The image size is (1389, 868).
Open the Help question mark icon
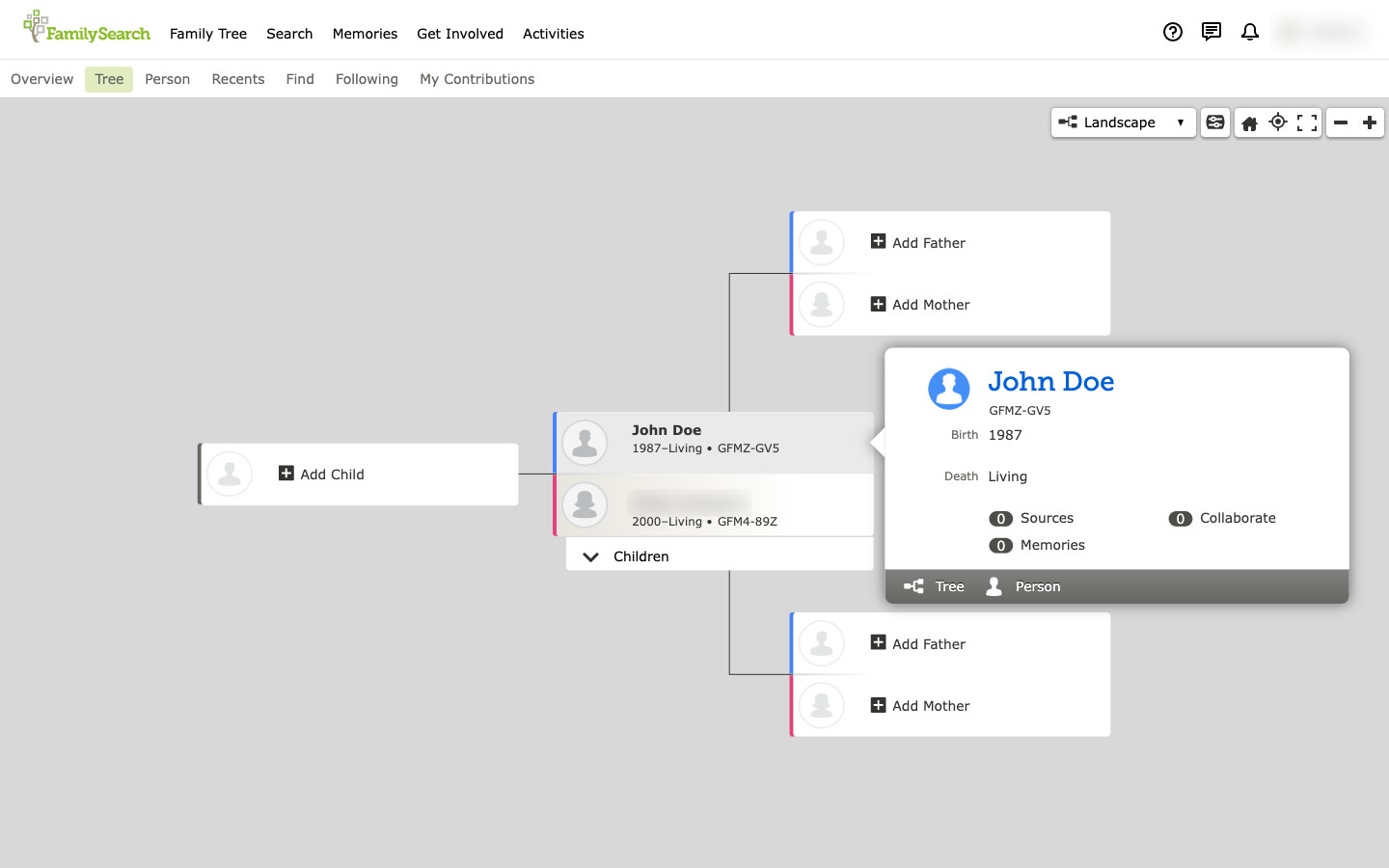(1173, 32)
